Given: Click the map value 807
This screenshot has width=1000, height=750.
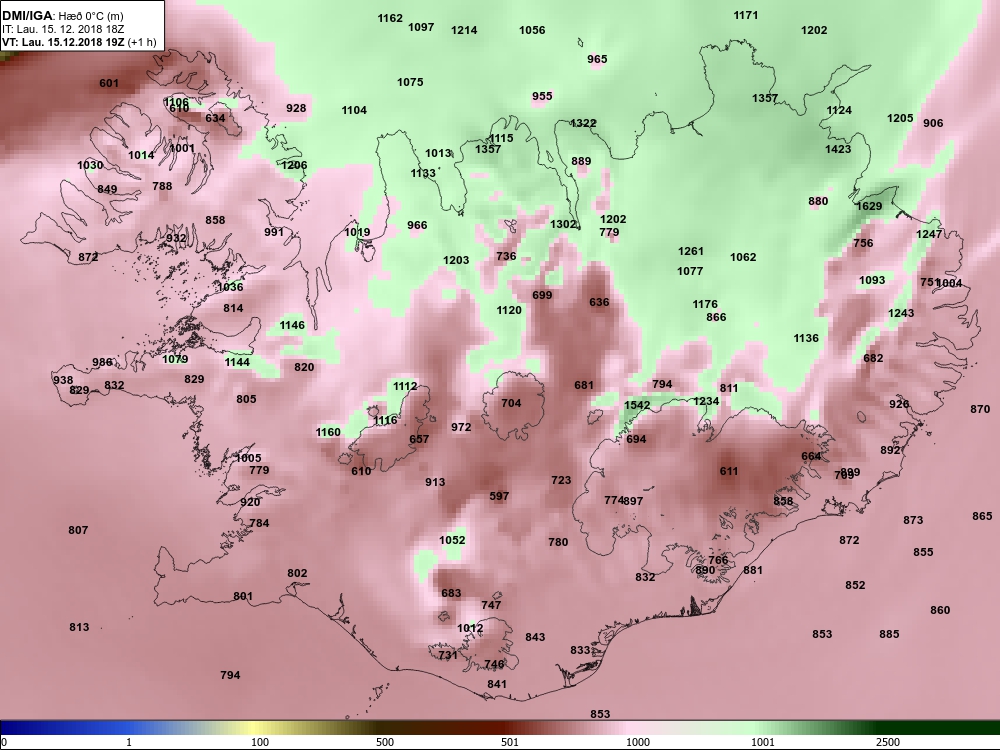Looking at the screenshot, I should click(78, 530).
